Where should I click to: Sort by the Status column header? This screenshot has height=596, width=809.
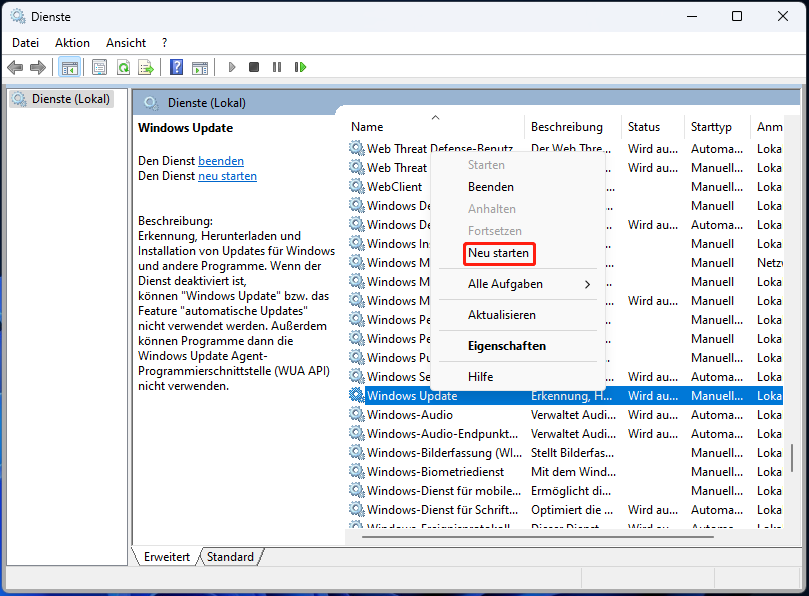point(653,126)
